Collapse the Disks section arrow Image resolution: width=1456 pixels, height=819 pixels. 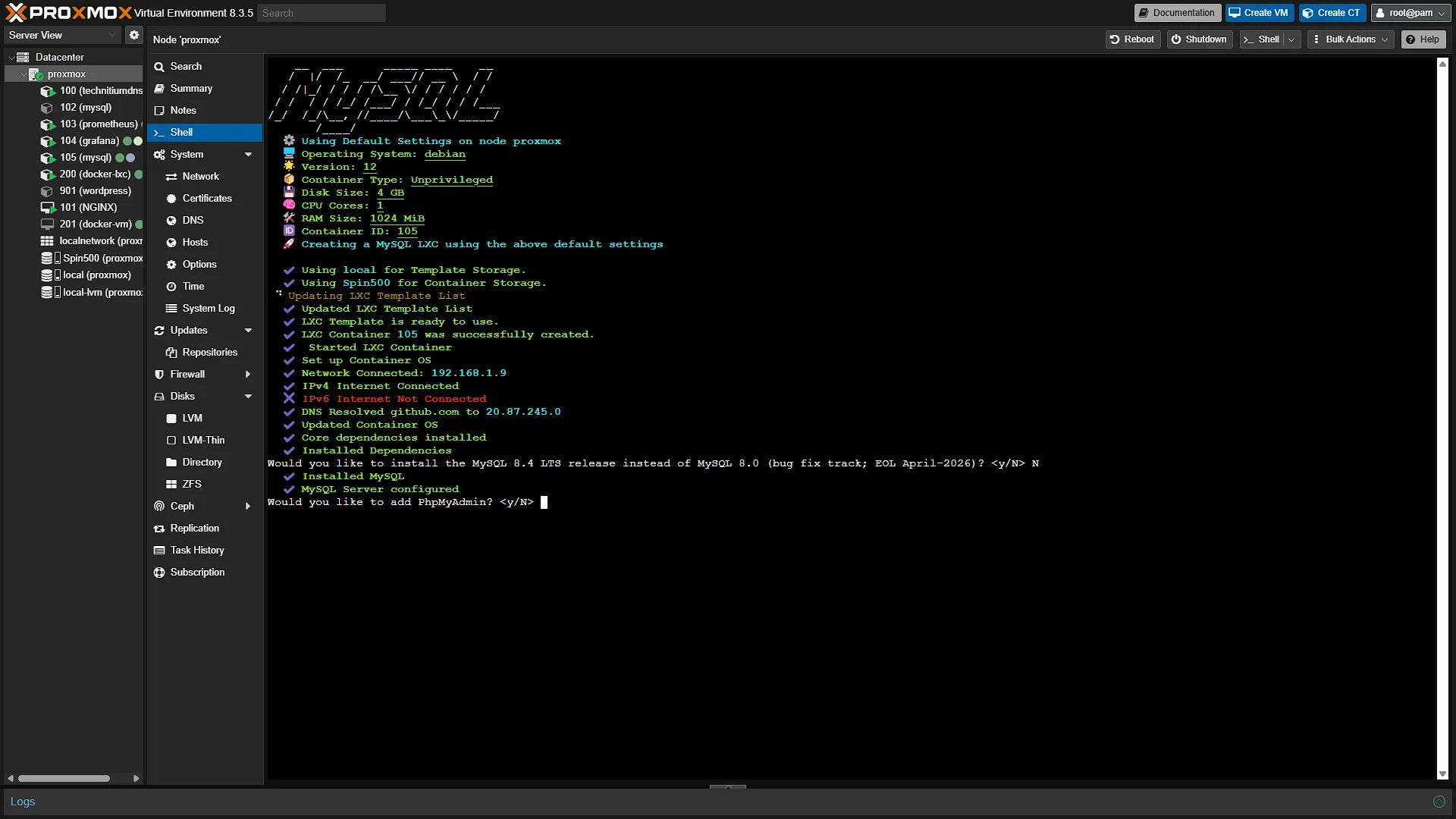click(248, 397)
